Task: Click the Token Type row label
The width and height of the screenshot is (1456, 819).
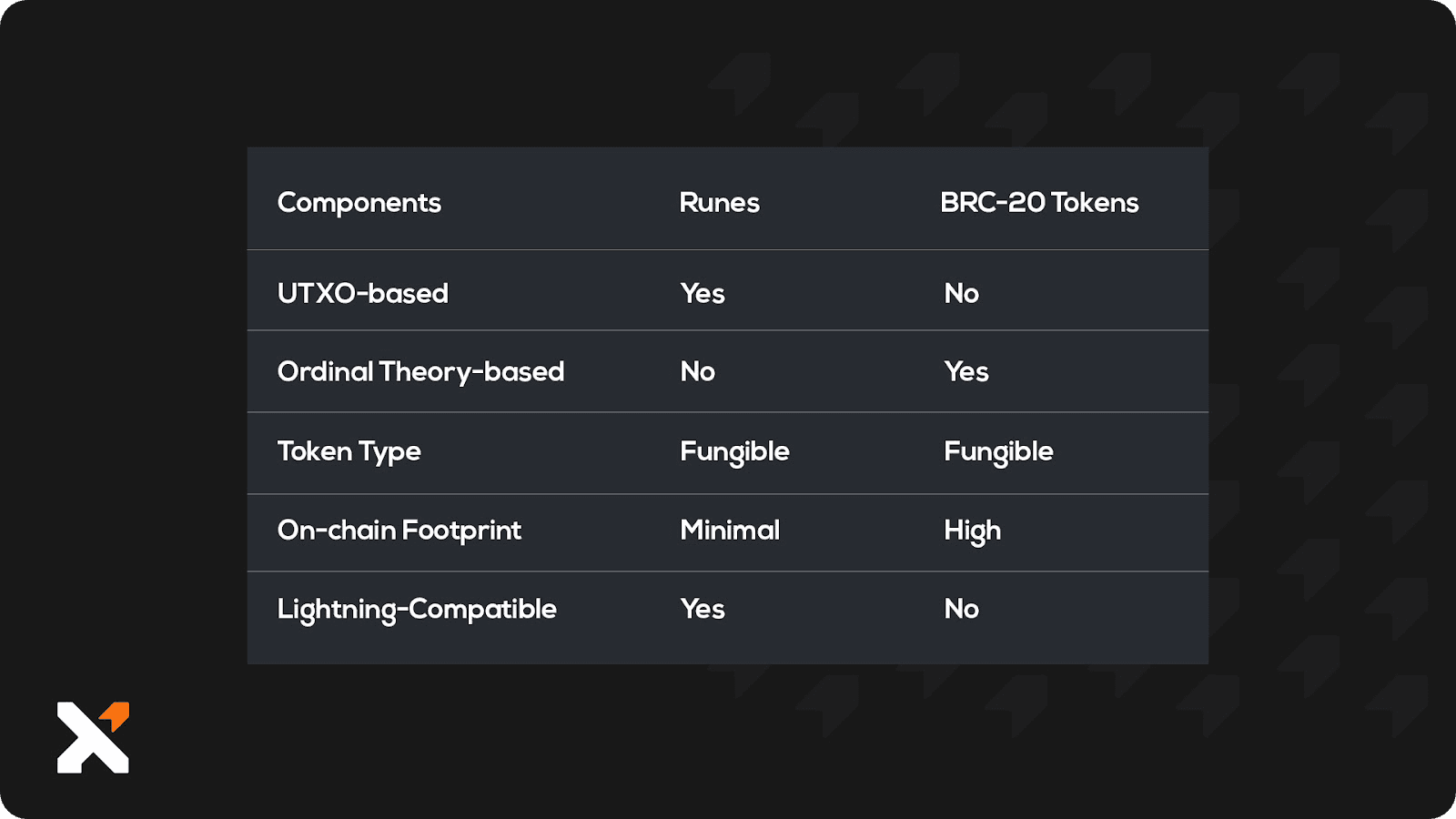Action: [x=349, y=452]
